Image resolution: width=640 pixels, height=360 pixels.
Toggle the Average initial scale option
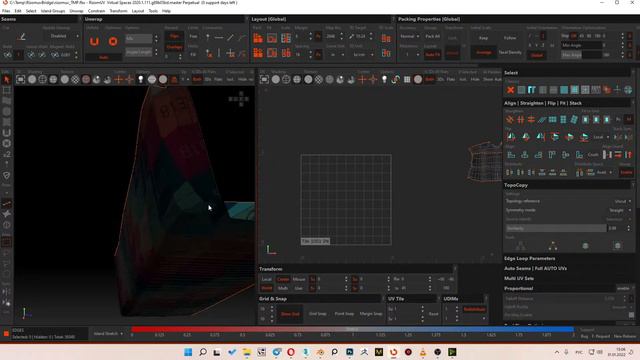coord(484,52)
